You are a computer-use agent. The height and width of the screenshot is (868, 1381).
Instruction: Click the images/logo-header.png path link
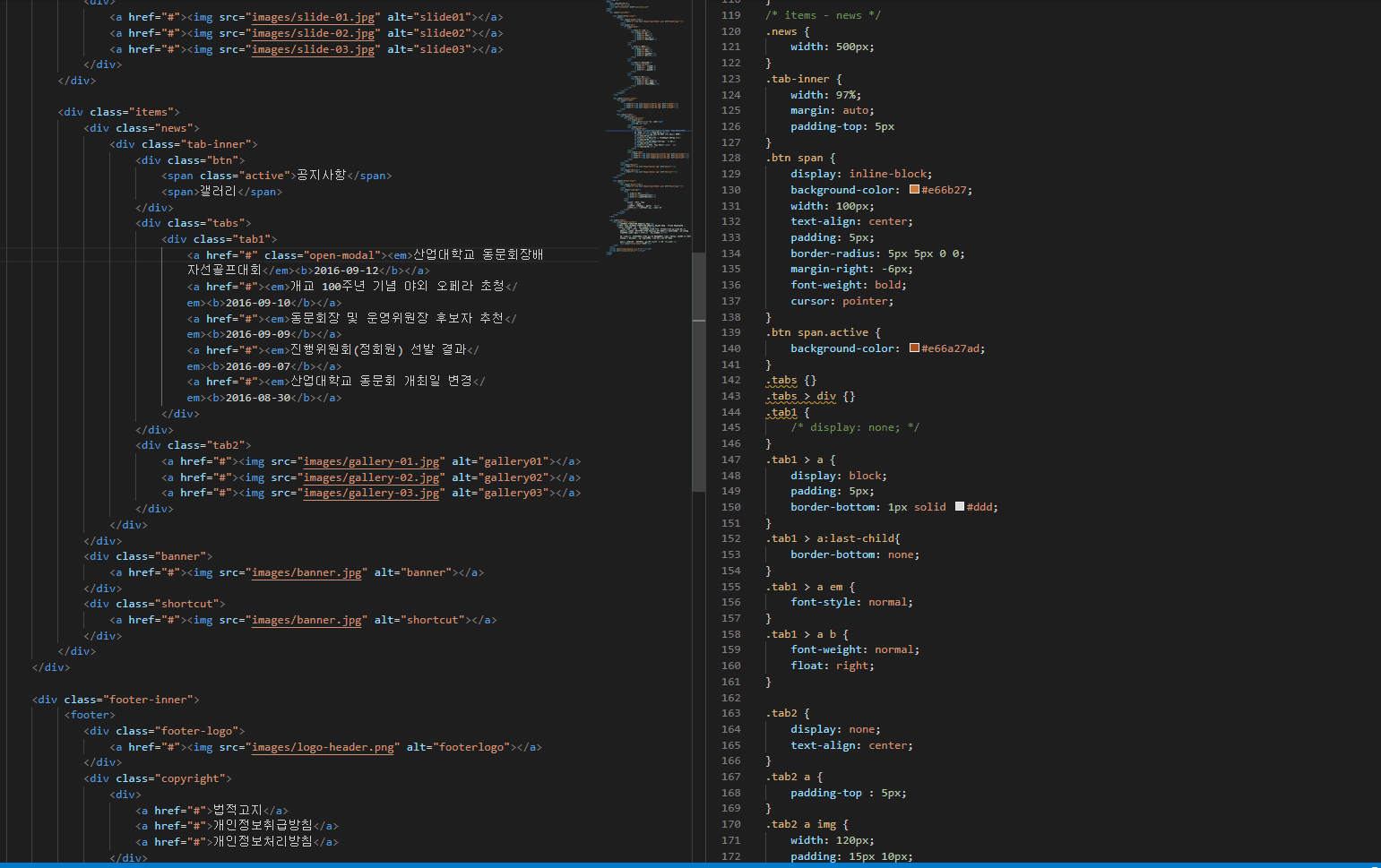323,747
